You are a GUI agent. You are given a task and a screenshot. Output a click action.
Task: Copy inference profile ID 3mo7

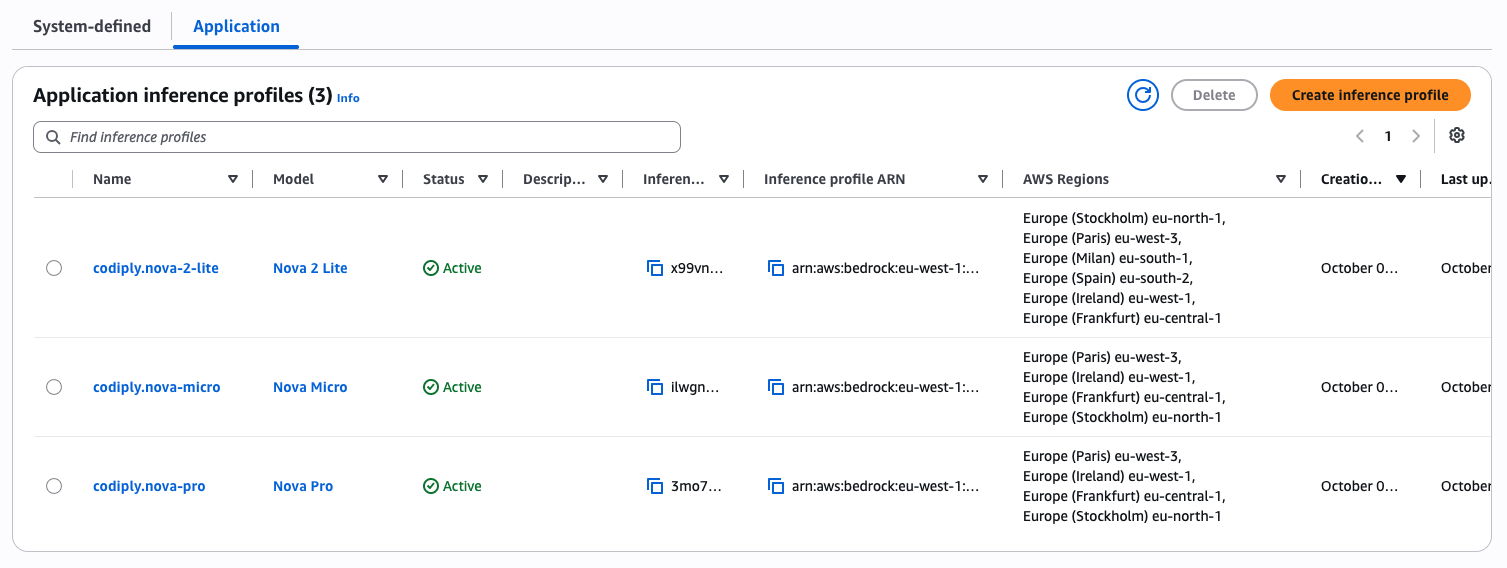656,486
